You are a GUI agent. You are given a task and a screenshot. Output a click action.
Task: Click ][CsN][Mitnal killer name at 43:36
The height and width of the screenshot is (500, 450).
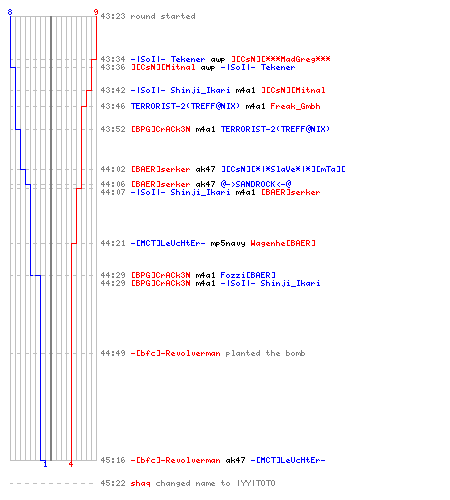tap(163, 67)
